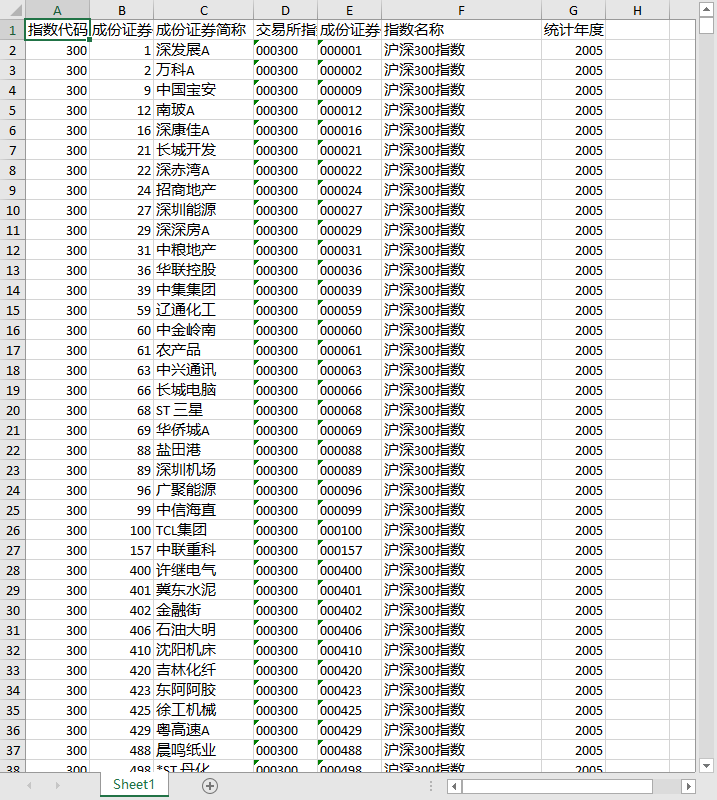
Task: Click cell 157 in column B
Action: [x=121, y=550]
